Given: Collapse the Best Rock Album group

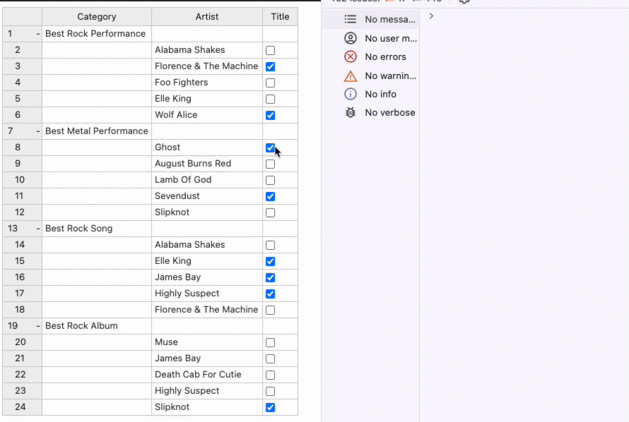Looking at the screenshot, I should pyautogui.click(x=38, y=326).
